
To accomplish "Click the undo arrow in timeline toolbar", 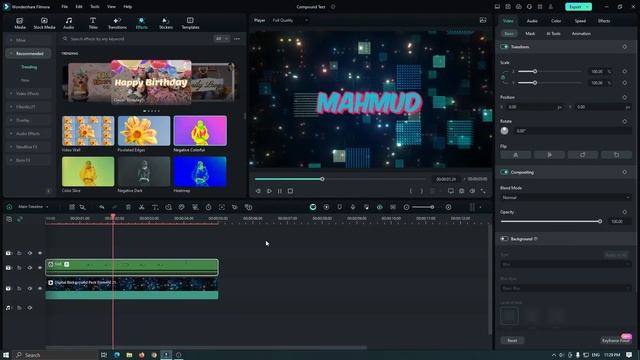I will tap(102, 207).
